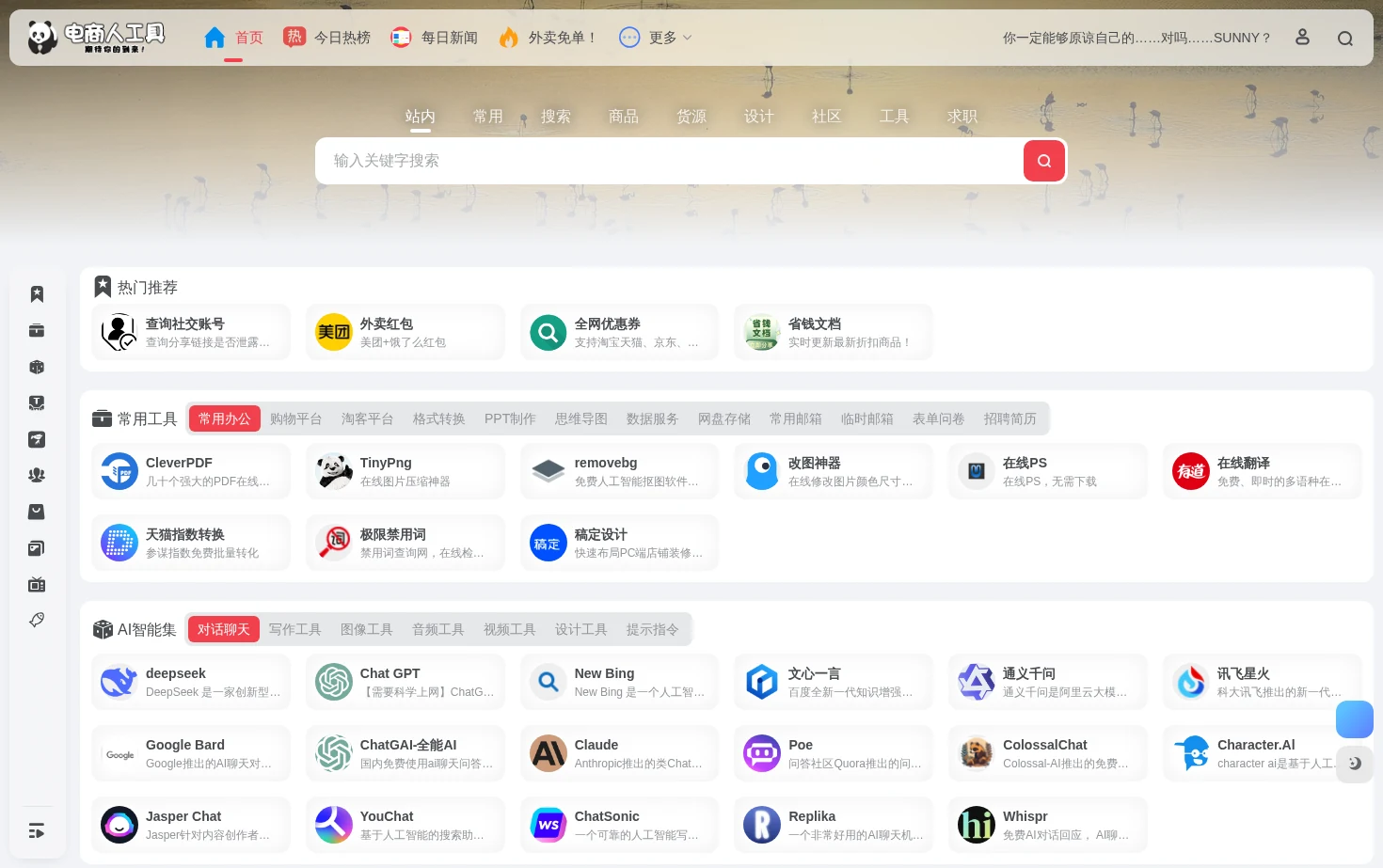
Task: Open the 极限禁用词 card
Action: 405,543
